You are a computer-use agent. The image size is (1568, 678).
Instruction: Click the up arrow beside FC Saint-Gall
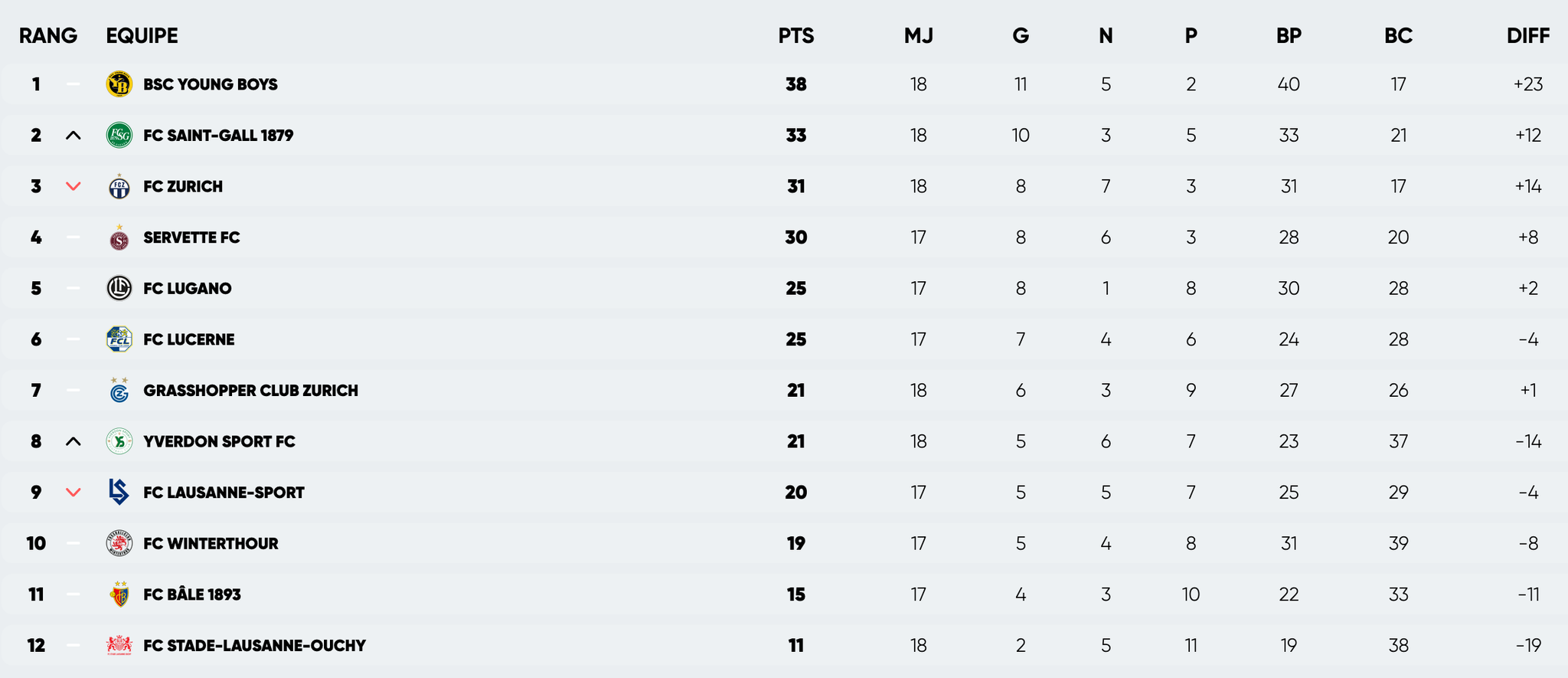pyautogui.click(x=73, y=136)
